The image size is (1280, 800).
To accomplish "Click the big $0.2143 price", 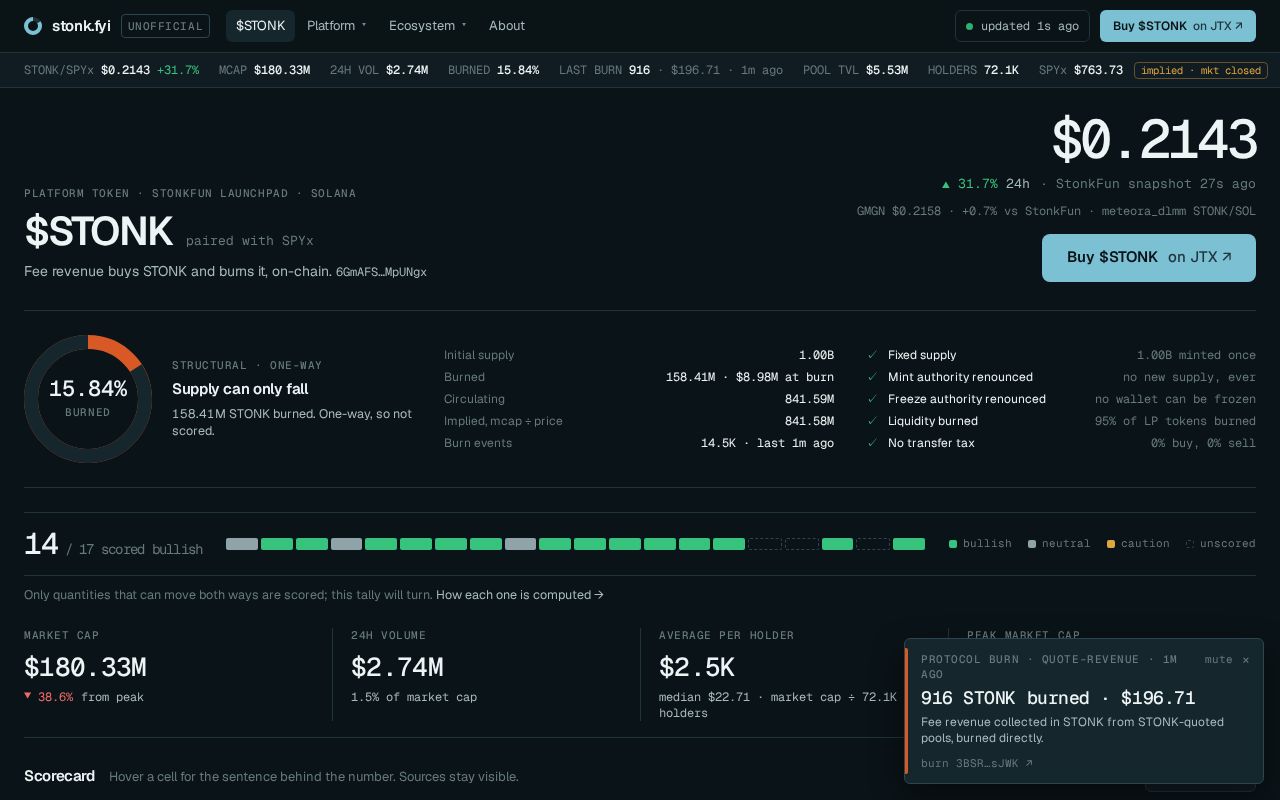I will pyautogui.click(x=1154, y=140).
